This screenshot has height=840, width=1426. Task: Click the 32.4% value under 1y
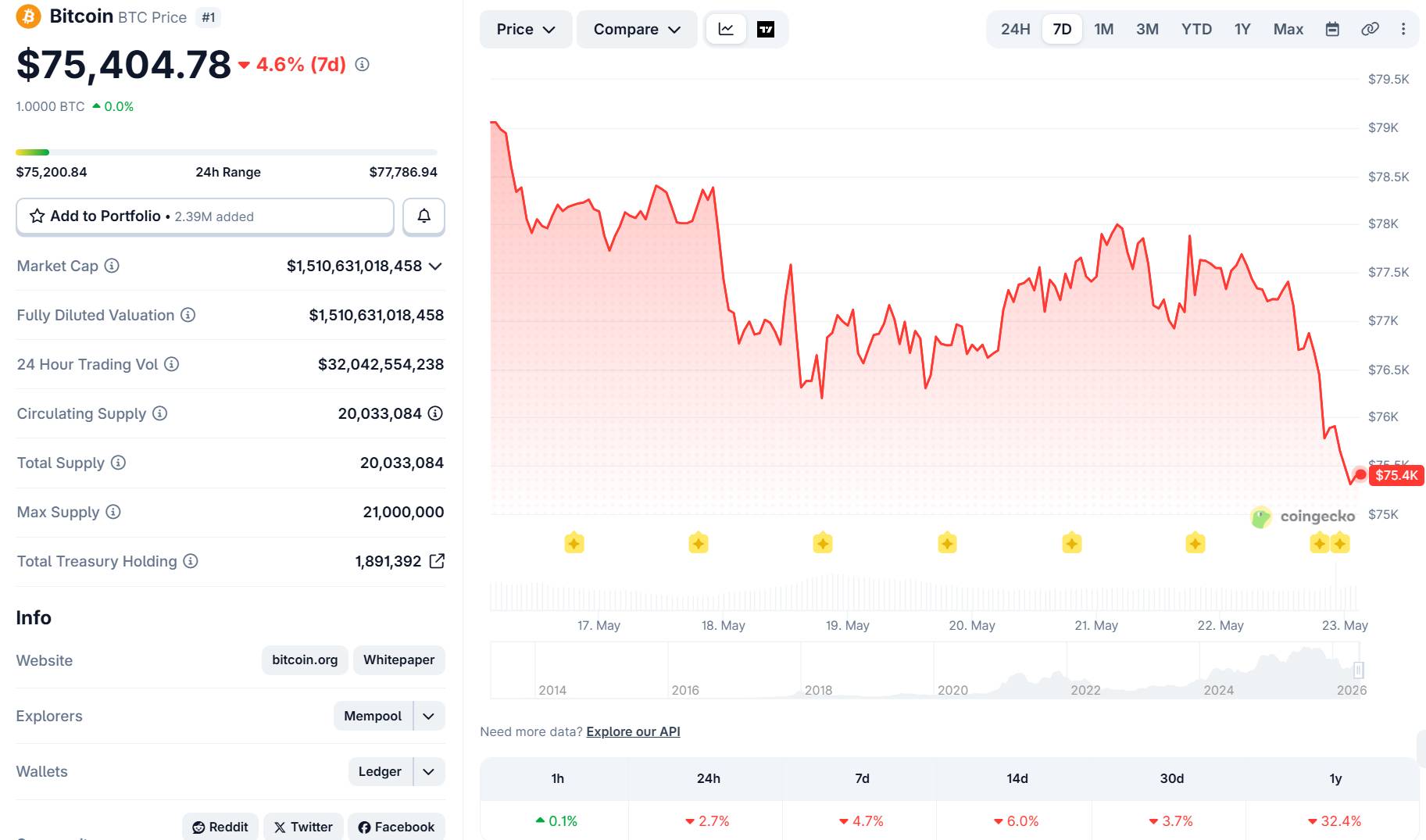[x=1335, y=821]
